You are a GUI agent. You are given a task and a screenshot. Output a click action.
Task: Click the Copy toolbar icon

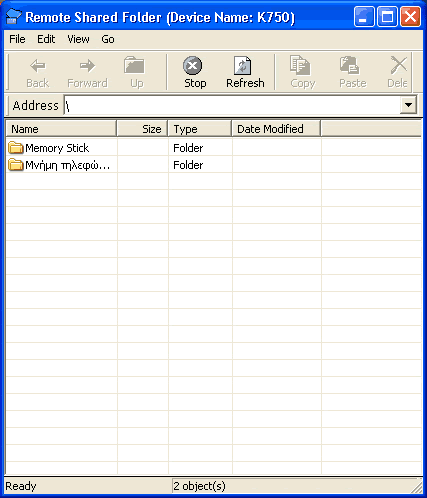(x=300, y=65)
